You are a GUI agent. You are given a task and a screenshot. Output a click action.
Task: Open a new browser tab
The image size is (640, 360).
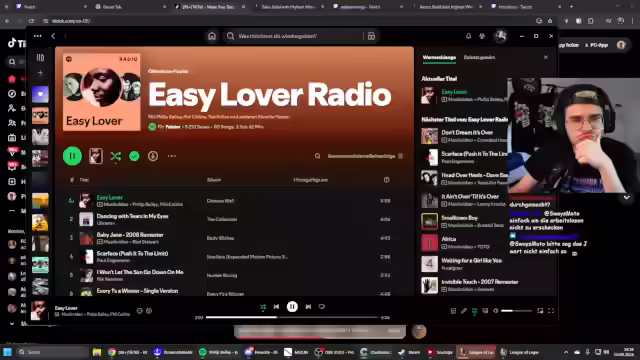click(571, 7)
